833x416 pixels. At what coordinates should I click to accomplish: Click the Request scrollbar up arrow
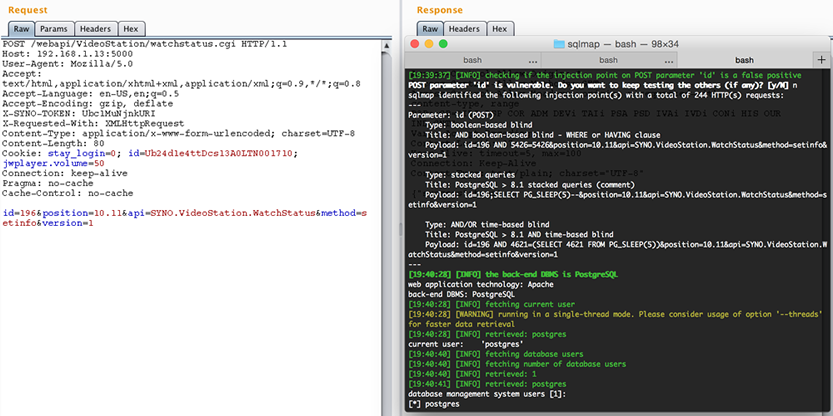coord(386,46)
